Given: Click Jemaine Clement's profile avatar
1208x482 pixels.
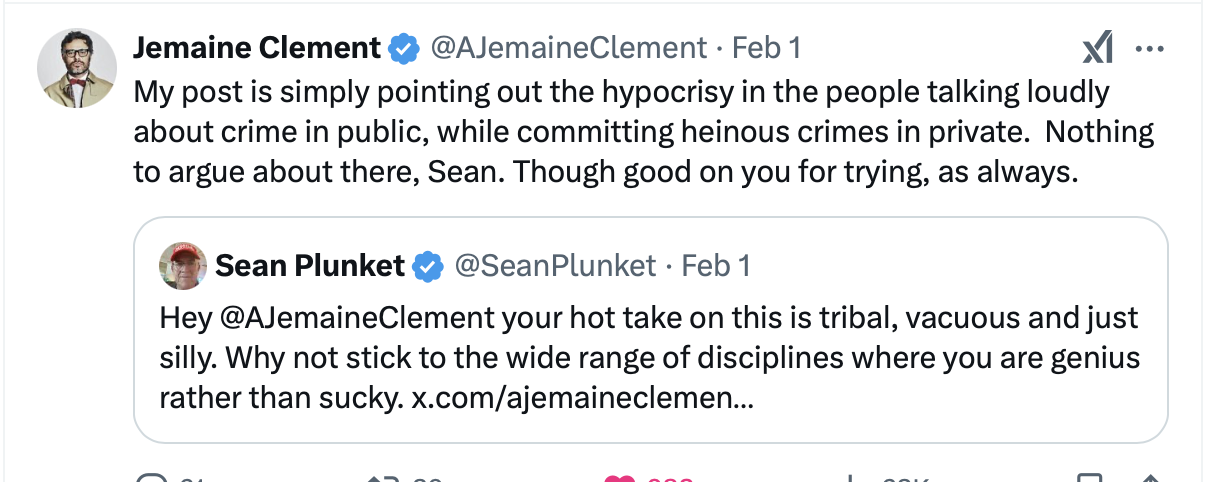Looking at the screenshot, I should coord(77,67).
